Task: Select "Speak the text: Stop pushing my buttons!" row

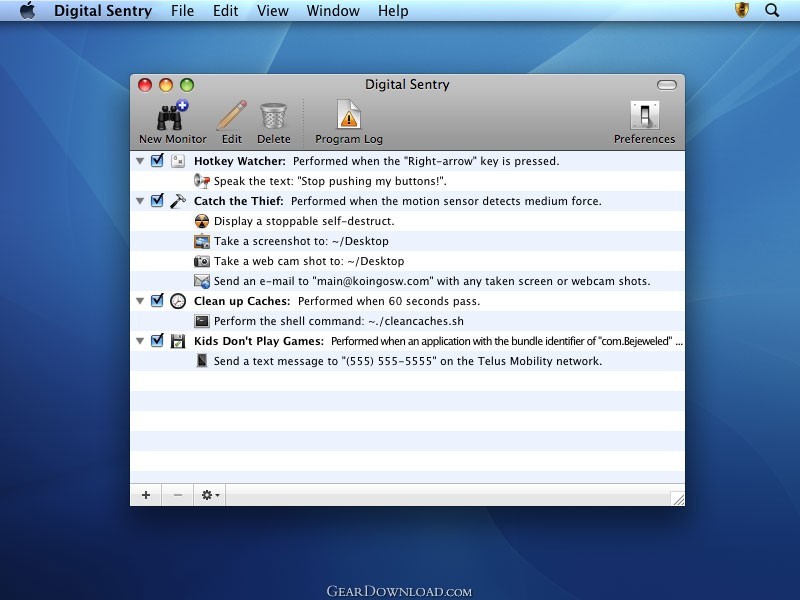Action: click(330, 181)
